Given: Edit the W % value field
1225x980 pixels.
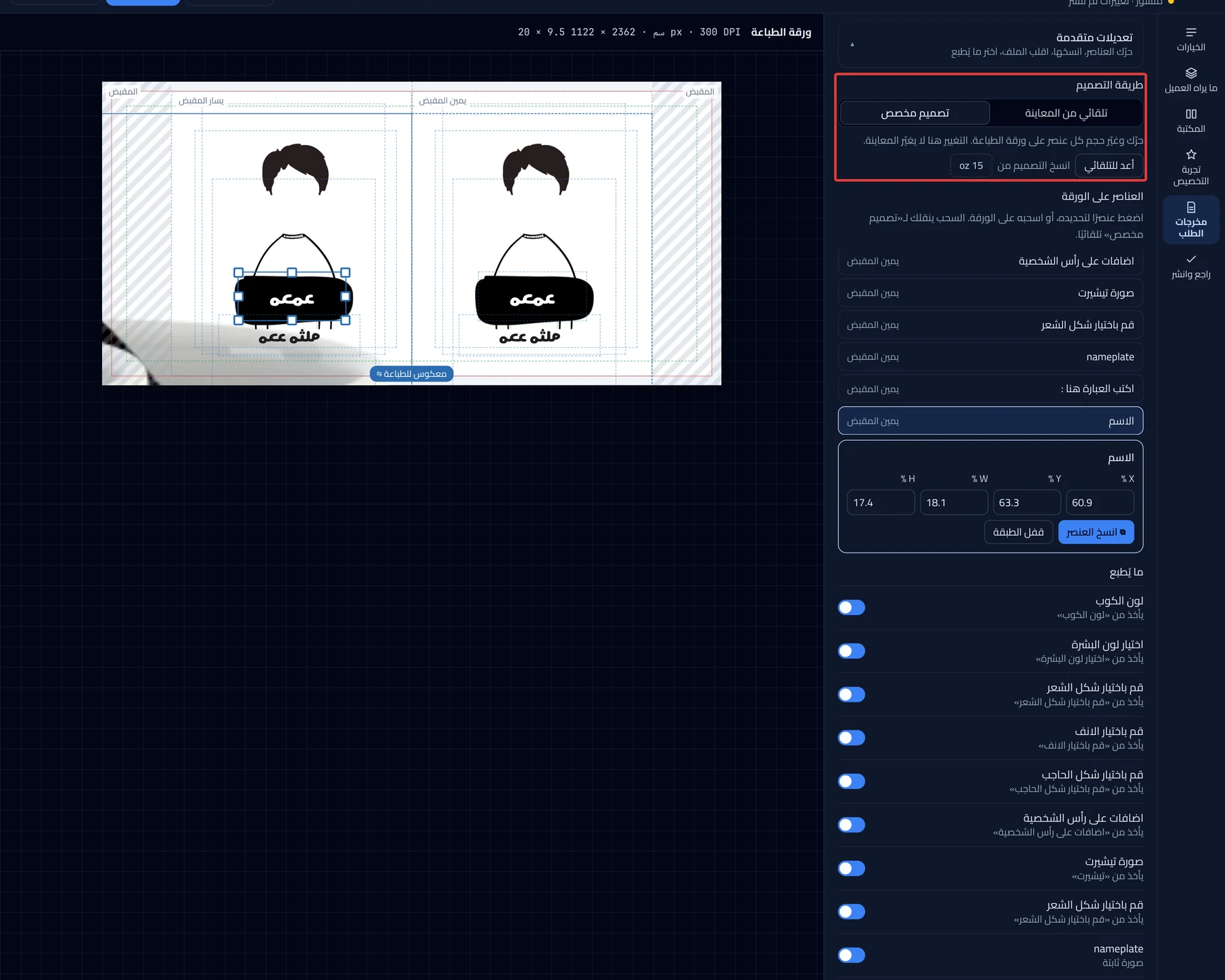Looking at the screenshot, I should click(954, 502).
